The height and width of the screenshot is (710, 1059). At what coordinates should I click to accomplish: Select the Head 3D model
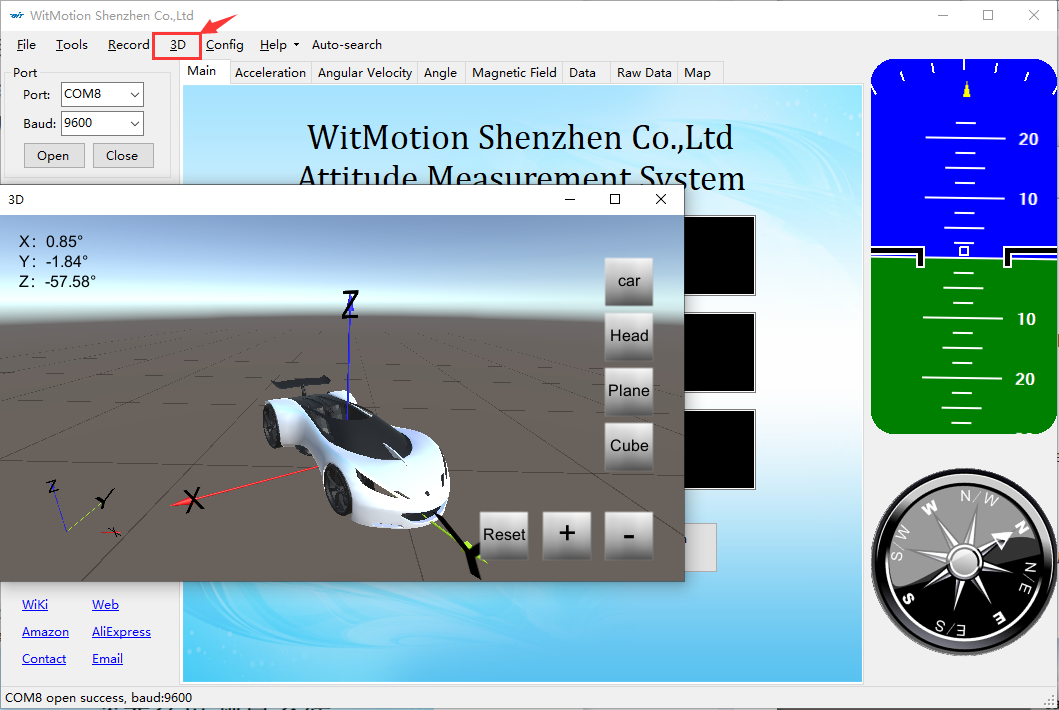pyautogui.click(x=629, y=336)
